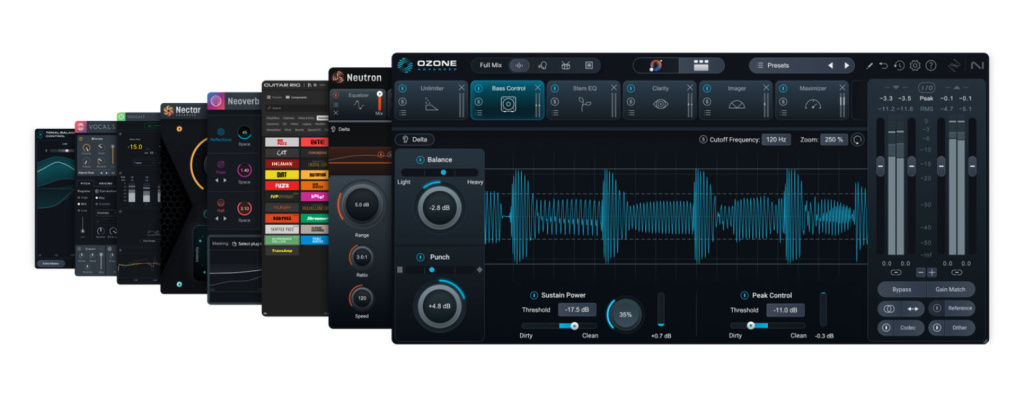Solo the Cutoff Frequency band
The image size is (1024, 399).
tap(703, 139)
